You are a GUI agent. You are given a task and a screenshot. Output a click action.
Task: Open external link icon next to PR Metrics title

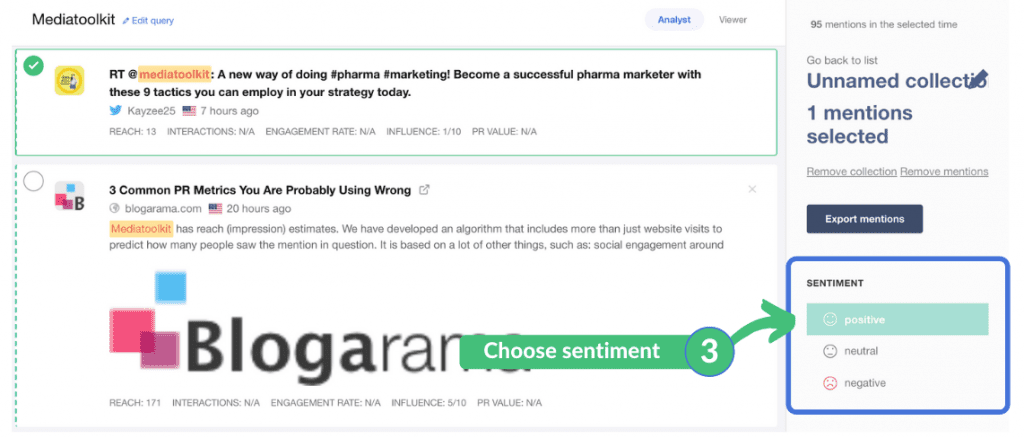coord(424,189)
